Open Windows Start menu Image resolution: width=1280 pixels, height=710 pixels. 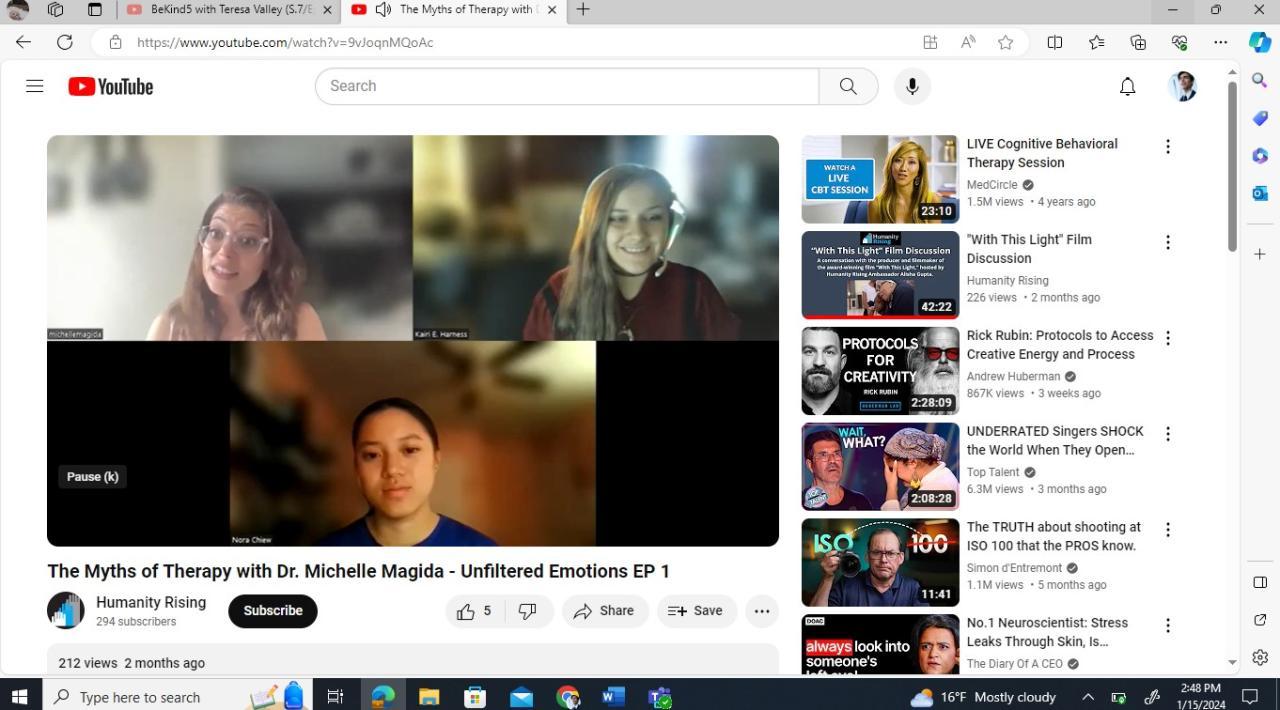click(19, 697)
